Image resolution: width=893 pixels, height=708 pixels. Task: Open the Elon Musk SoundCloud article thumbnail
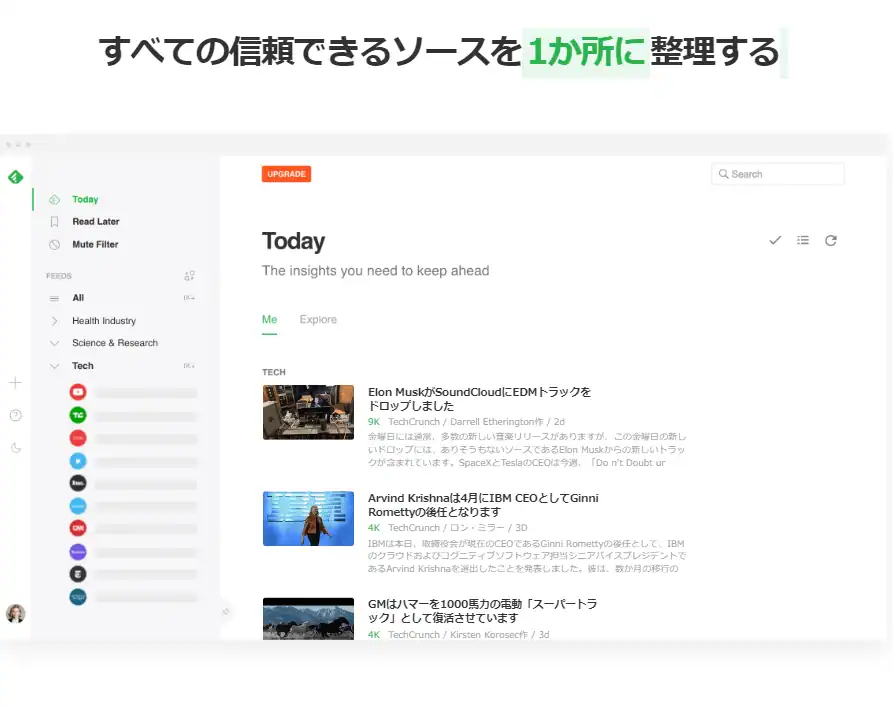[x=308, y=412]
